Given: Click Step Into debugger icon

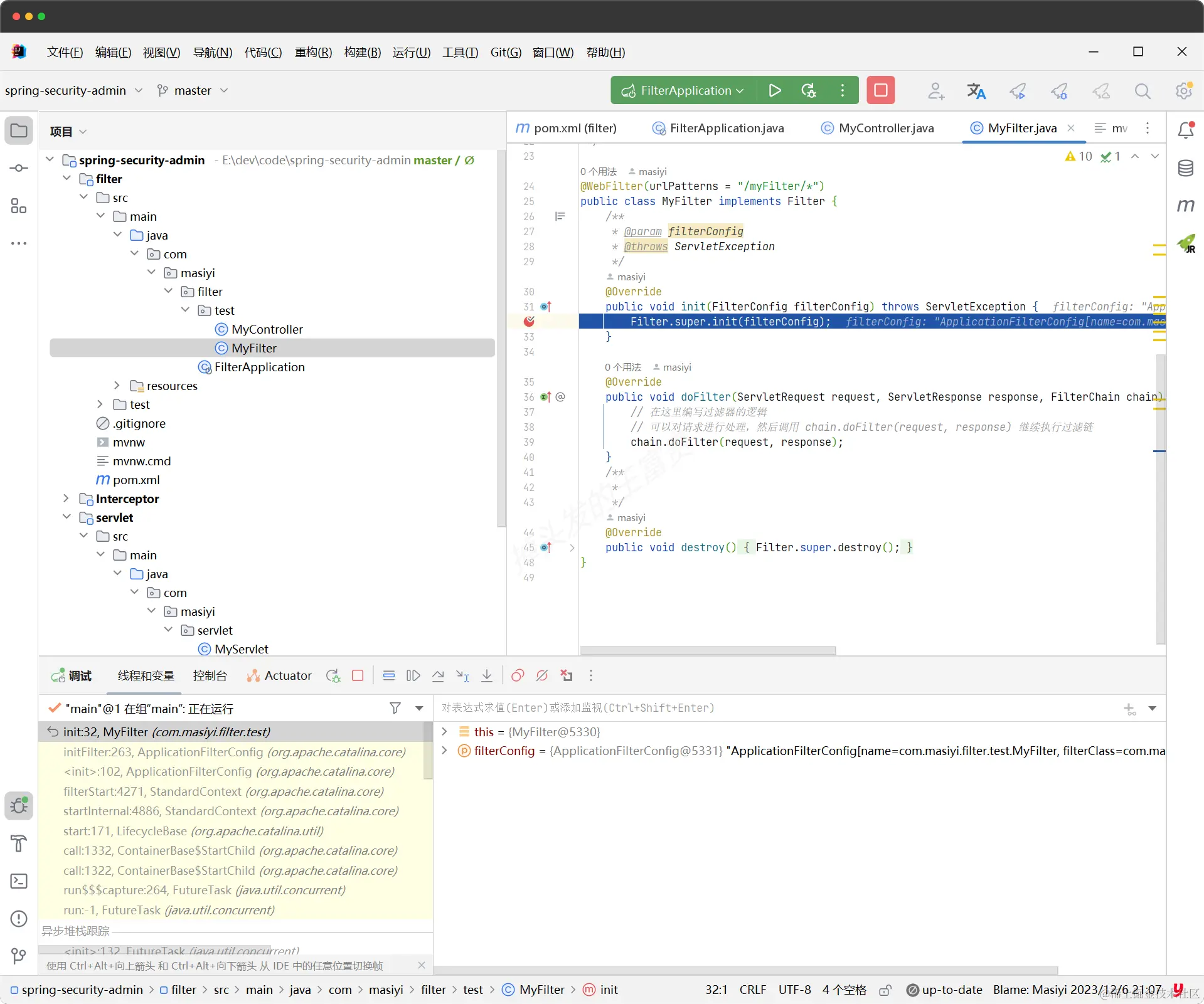Looking at the screenshot, I should (x=462, y=675).
